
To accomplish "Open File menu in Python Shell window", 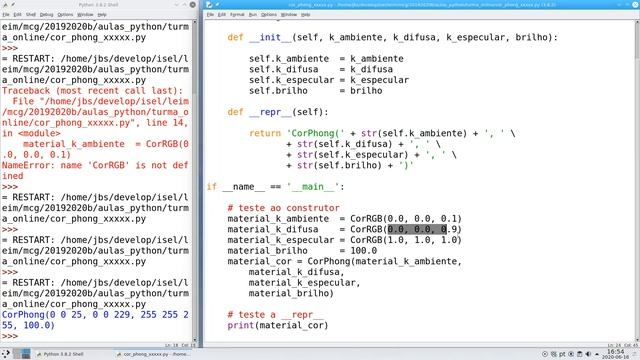I will (x=6, y=15).
